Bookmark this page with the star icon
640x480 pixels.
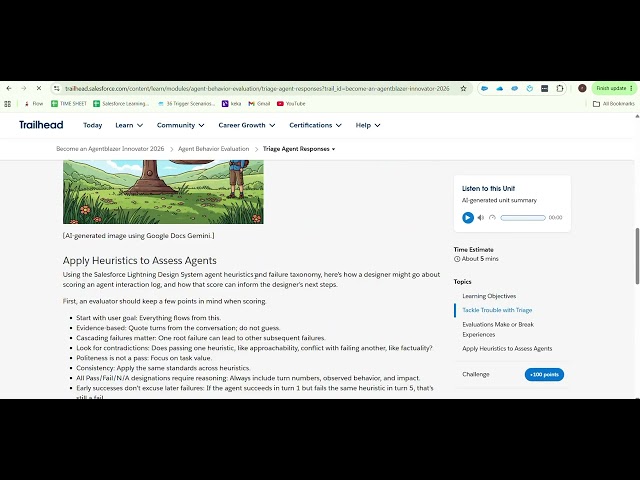pyautogui.click(x=463, y=88)
